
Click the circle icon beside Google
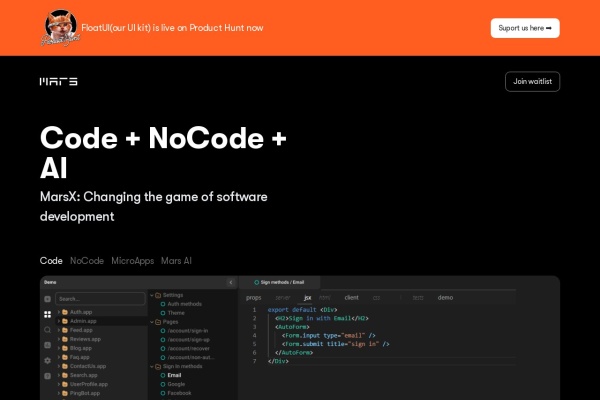point(163,384)
